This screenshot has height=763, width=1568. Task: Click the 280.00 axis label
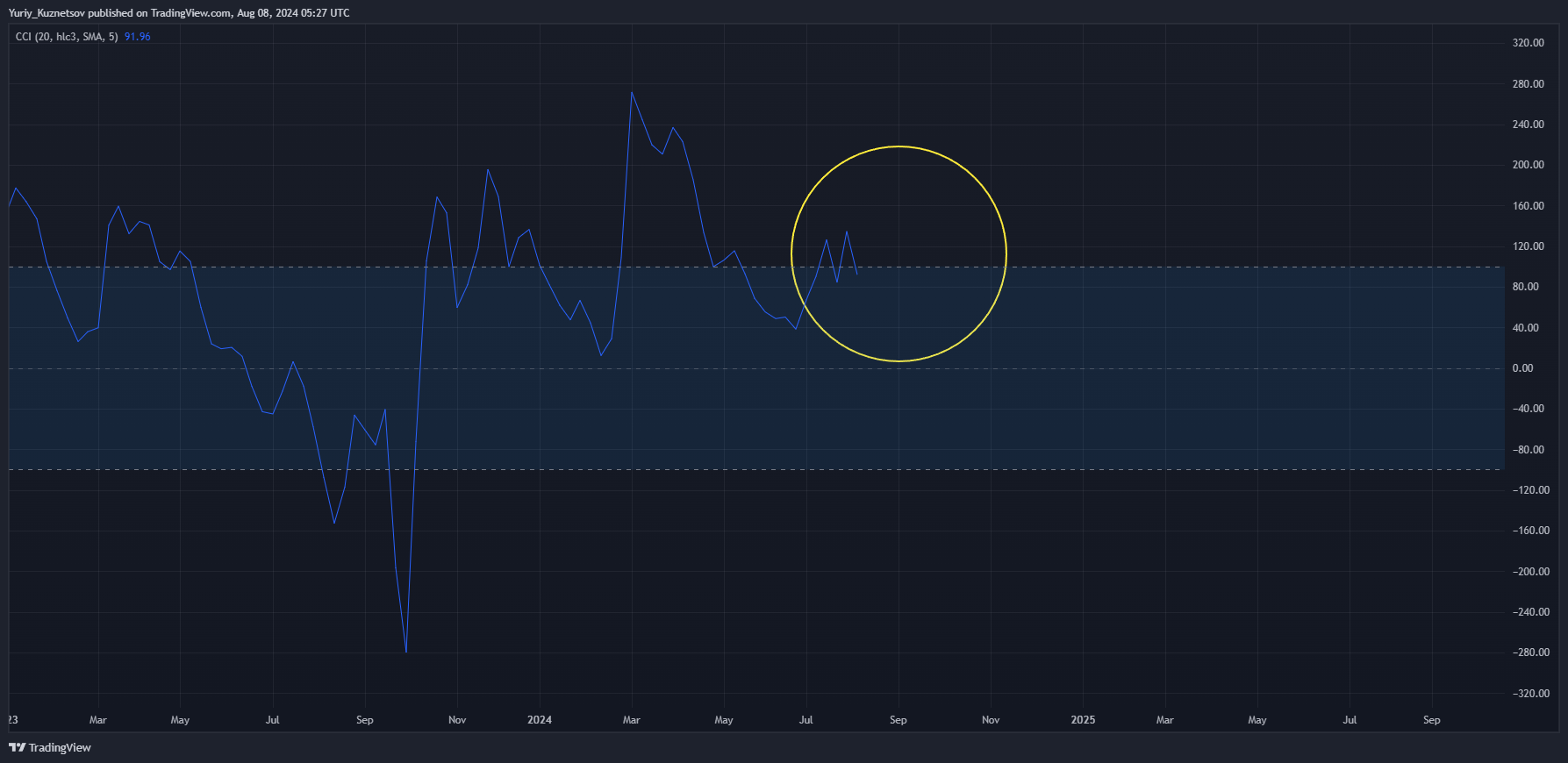pos(1528,84)
